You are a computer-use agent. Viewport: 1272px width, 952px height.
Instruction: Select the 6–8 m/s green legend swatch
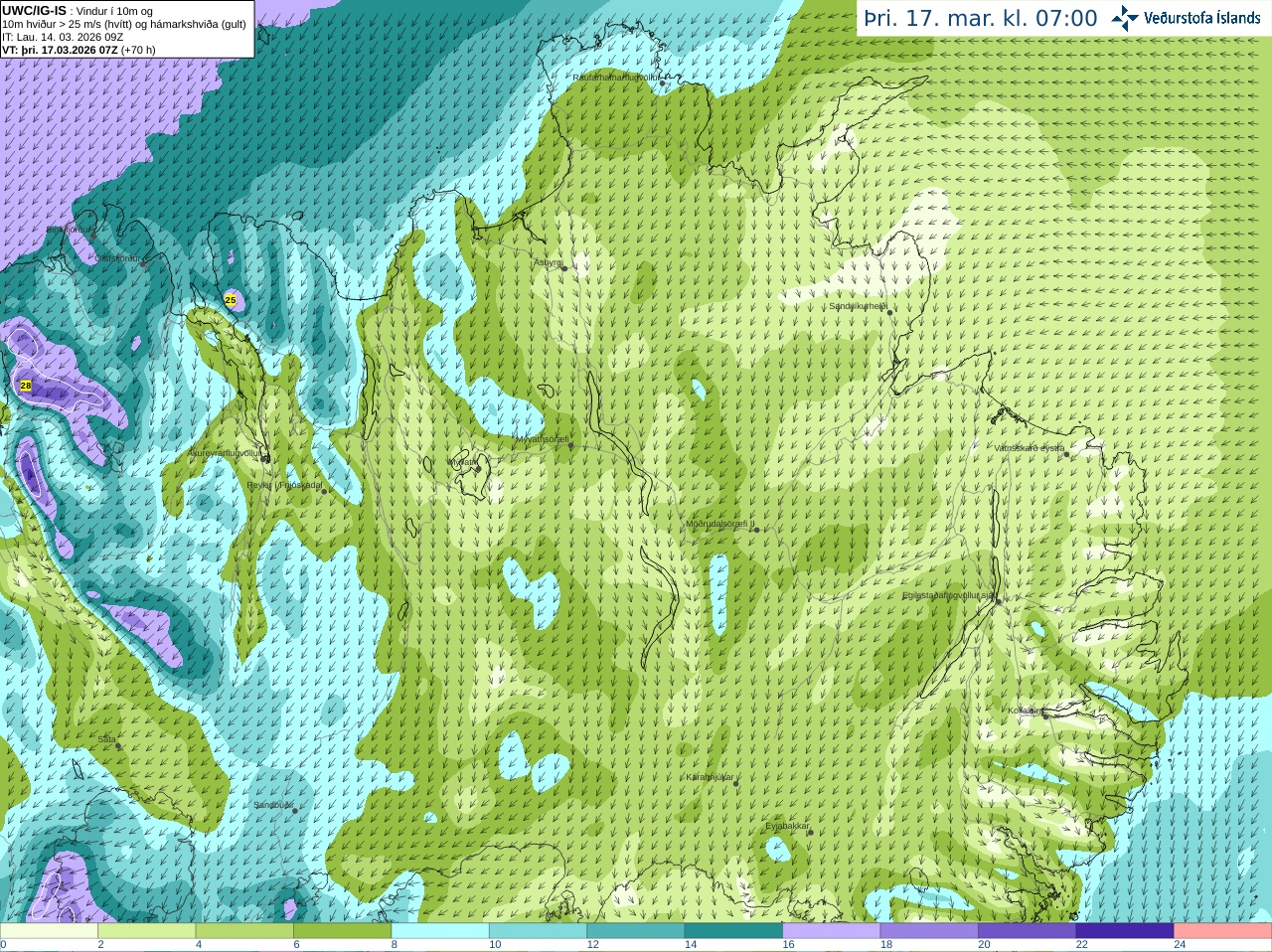coord(342,931)
